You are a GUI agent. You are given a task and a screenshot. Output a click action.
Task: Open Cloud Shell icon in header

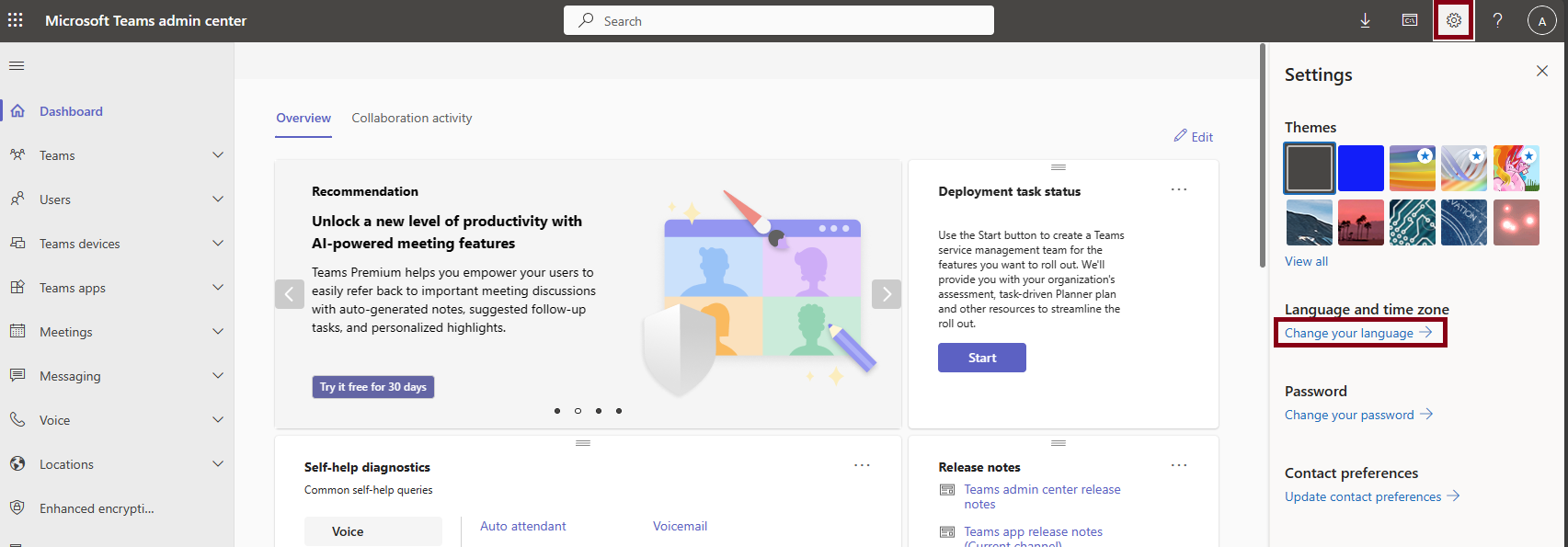[1410, 20]
